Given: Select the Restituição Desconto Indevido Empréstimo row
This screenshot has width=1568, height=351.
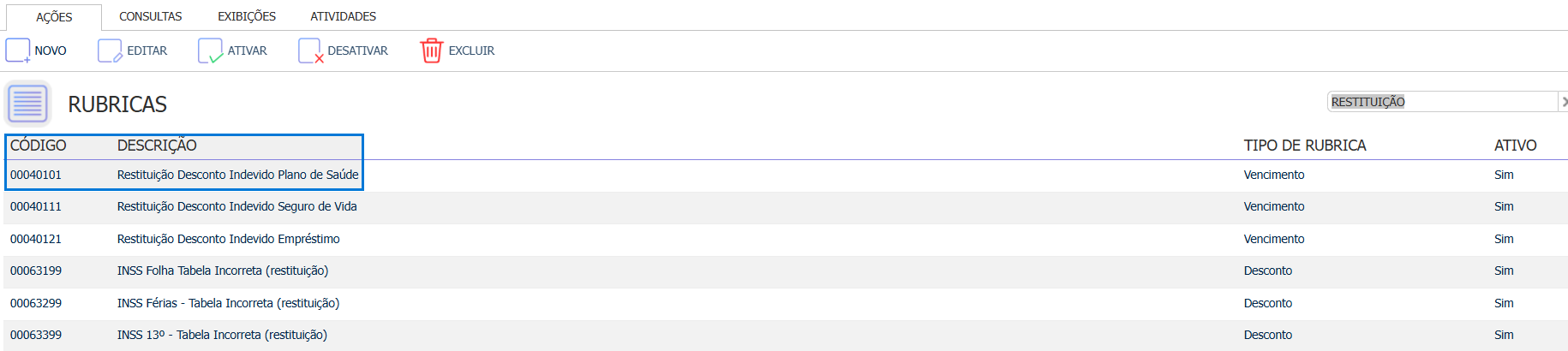Looking at the screenshot, I should click(x=229, y=239).
